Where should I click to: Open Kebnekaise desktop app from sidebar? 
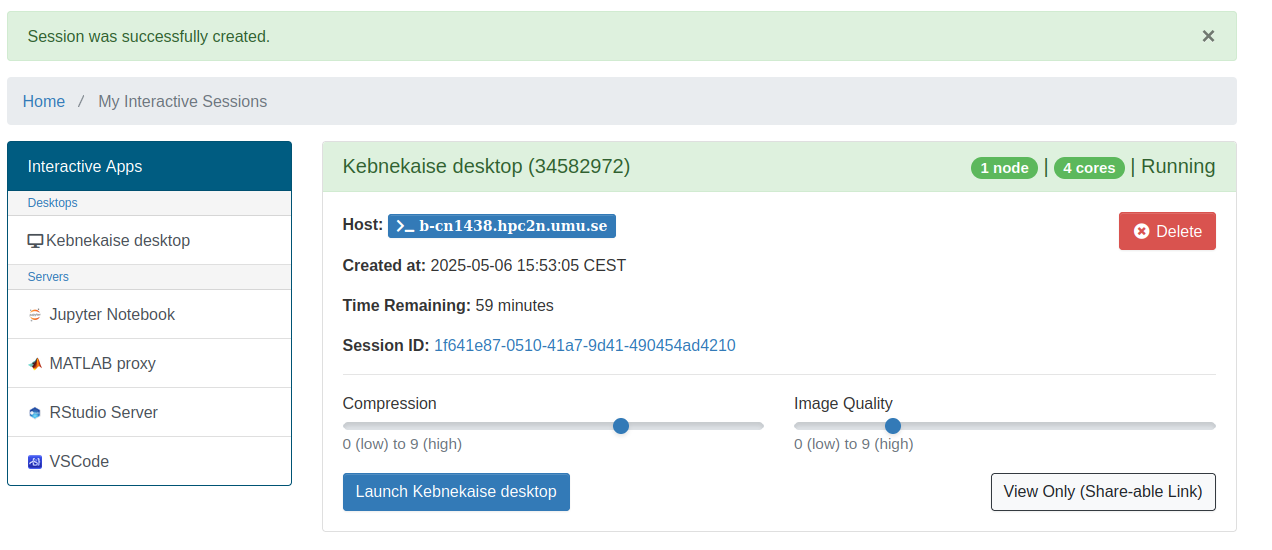[x=149, y=240]
